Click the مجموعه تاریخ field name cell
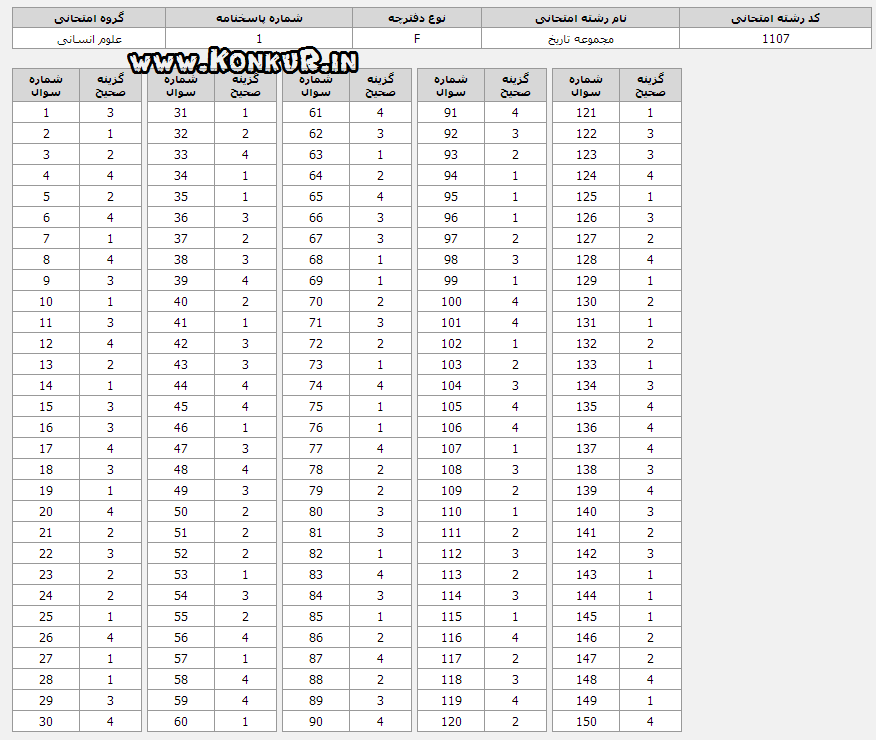Screen dimensions: 876x740 580,39
